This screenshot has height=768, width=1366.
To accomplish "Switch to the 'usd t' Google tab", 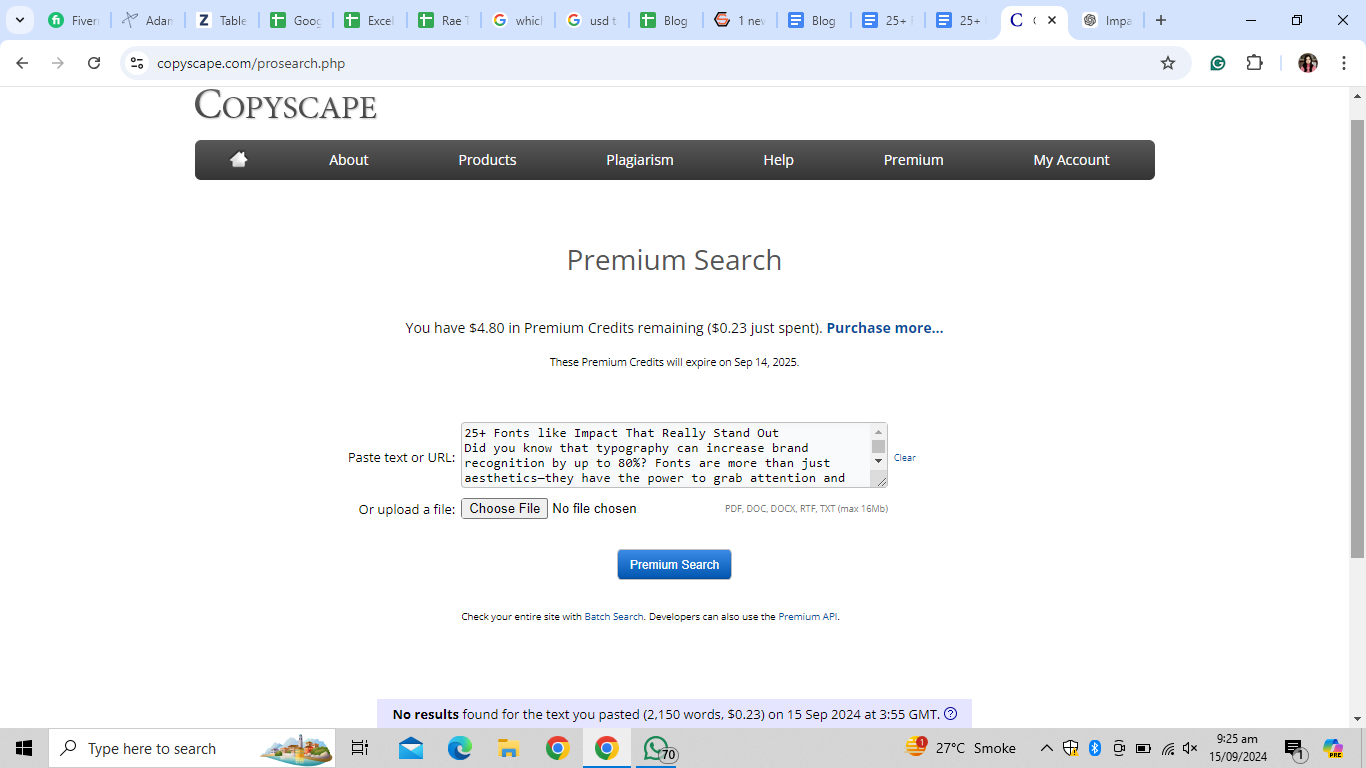I will (x=592, y=20).
